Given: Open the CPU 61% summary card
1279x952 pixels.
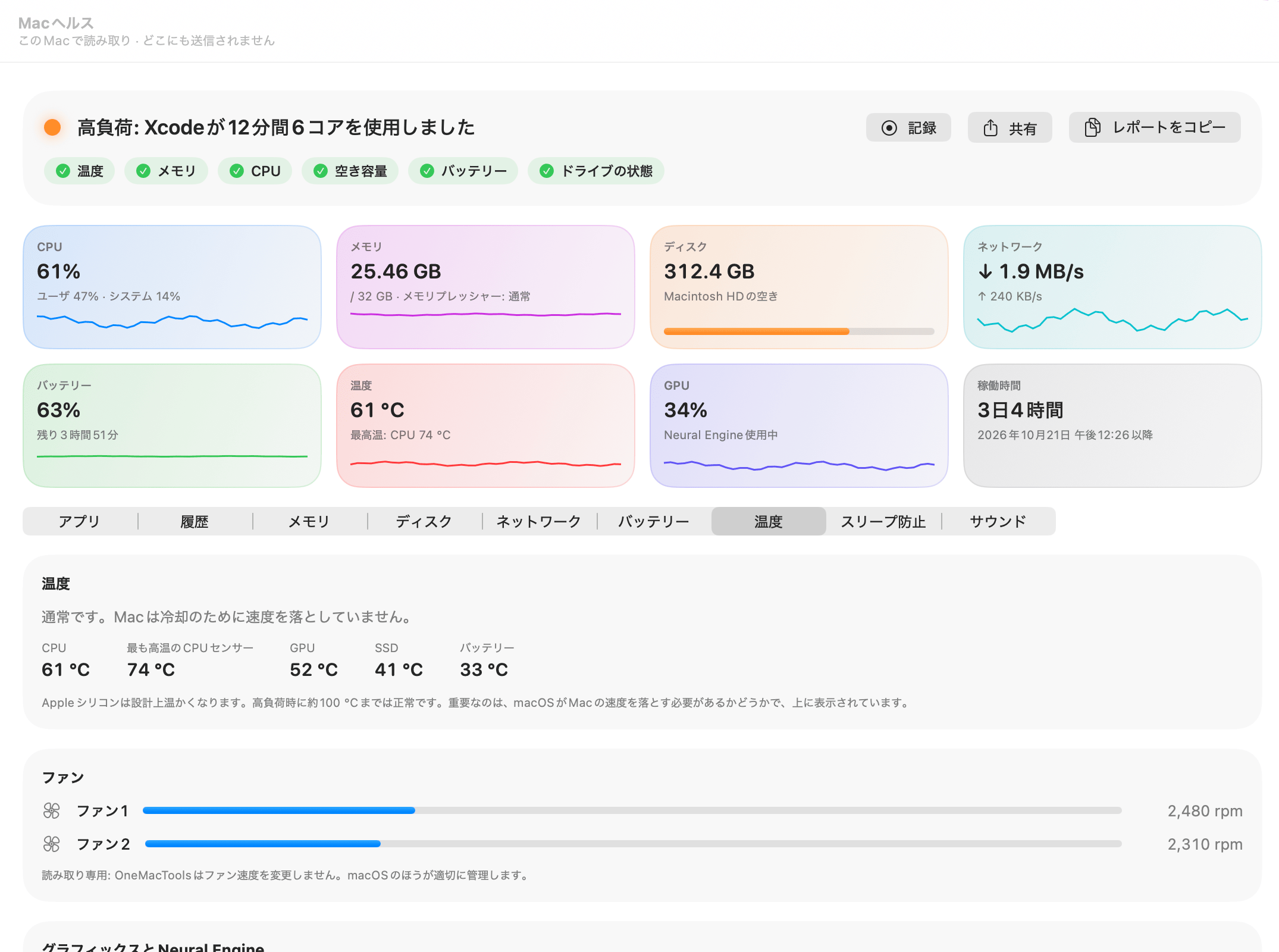Looking at the screenshot, I should click(172, 287).
